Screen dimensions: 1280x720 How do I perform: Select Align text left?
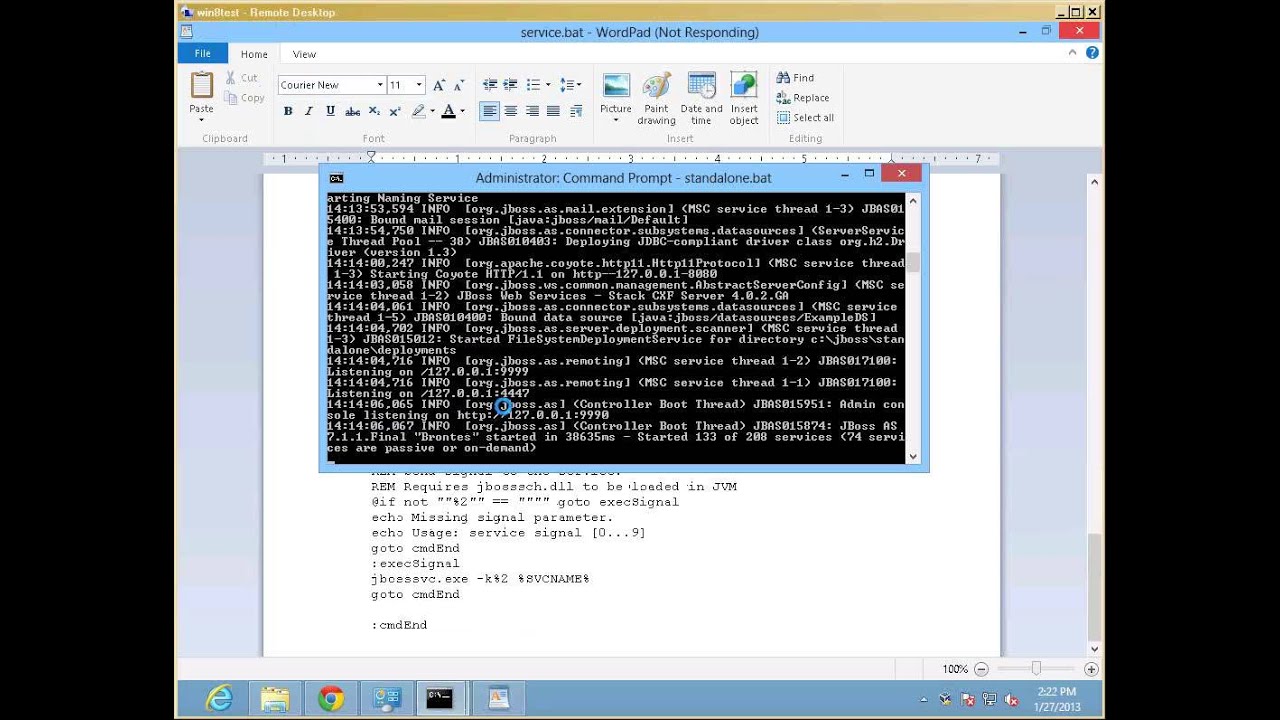tap(490, 111)
